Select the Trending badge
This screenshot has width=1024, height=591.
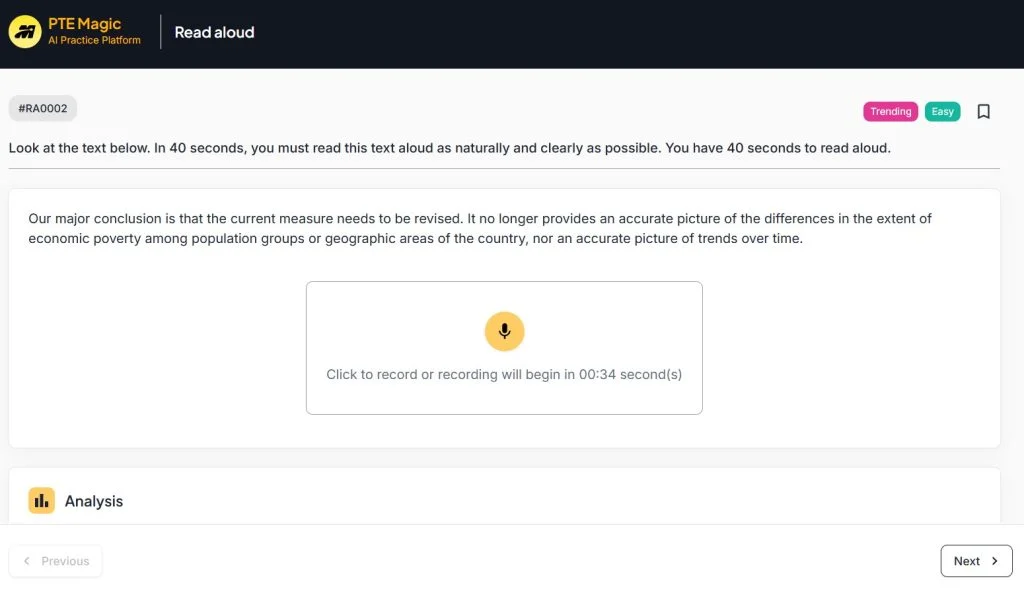click(x=890, y=112)
